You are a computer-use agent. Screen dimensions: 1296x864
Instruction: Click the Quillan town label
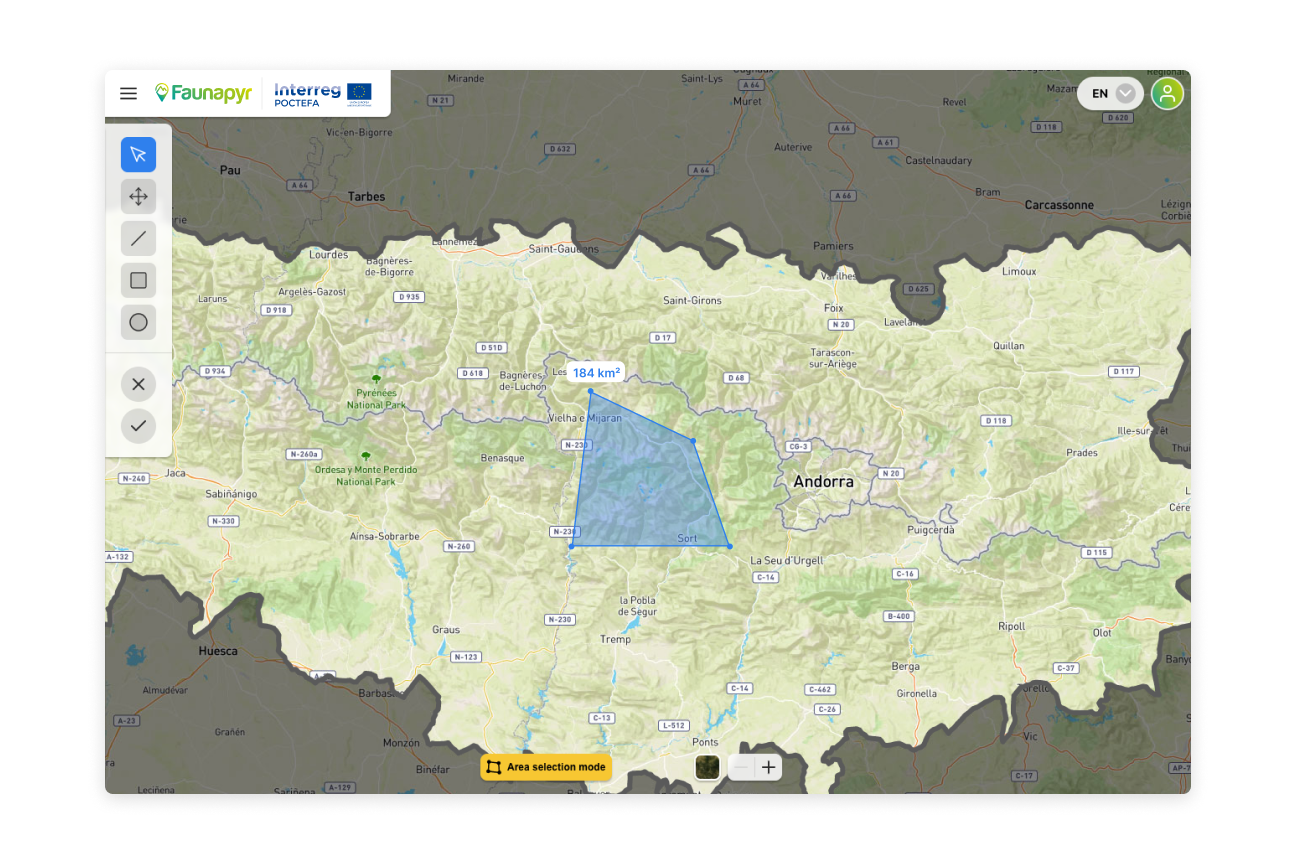click(1009, 346)
